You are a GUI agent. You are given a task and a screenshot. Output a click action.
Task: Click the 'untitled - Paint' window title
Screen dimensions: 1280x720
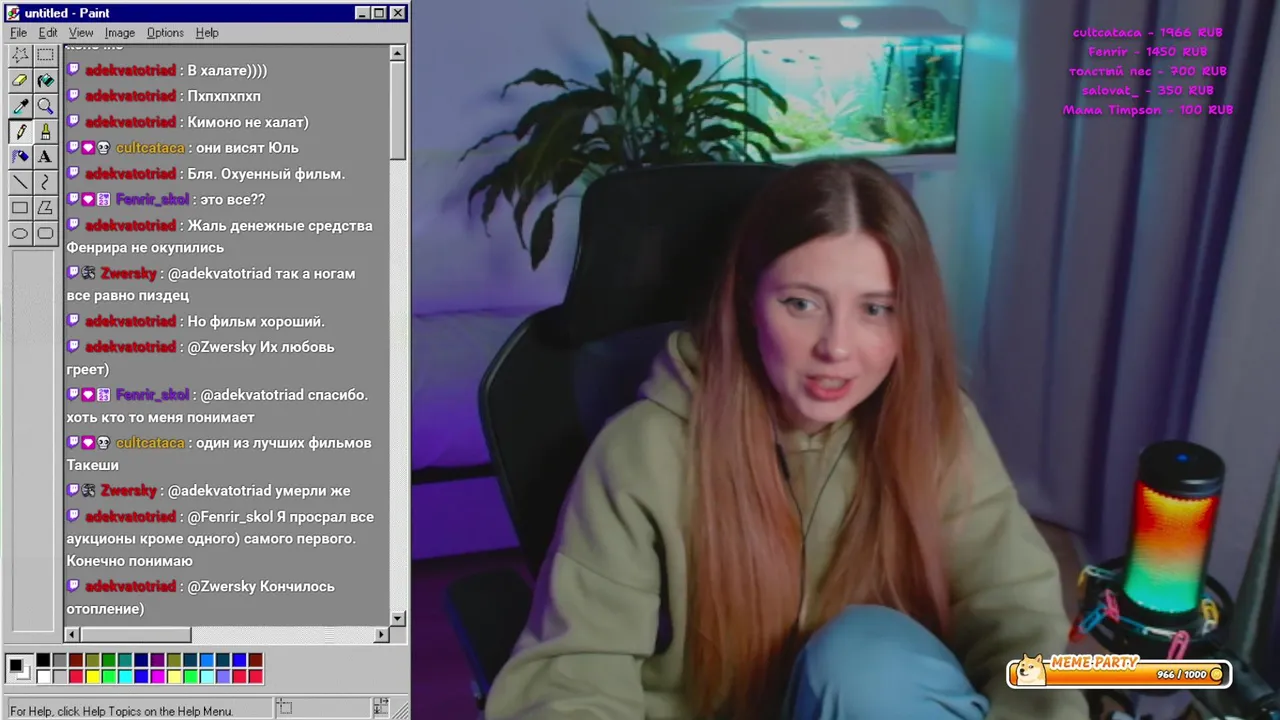67,13
